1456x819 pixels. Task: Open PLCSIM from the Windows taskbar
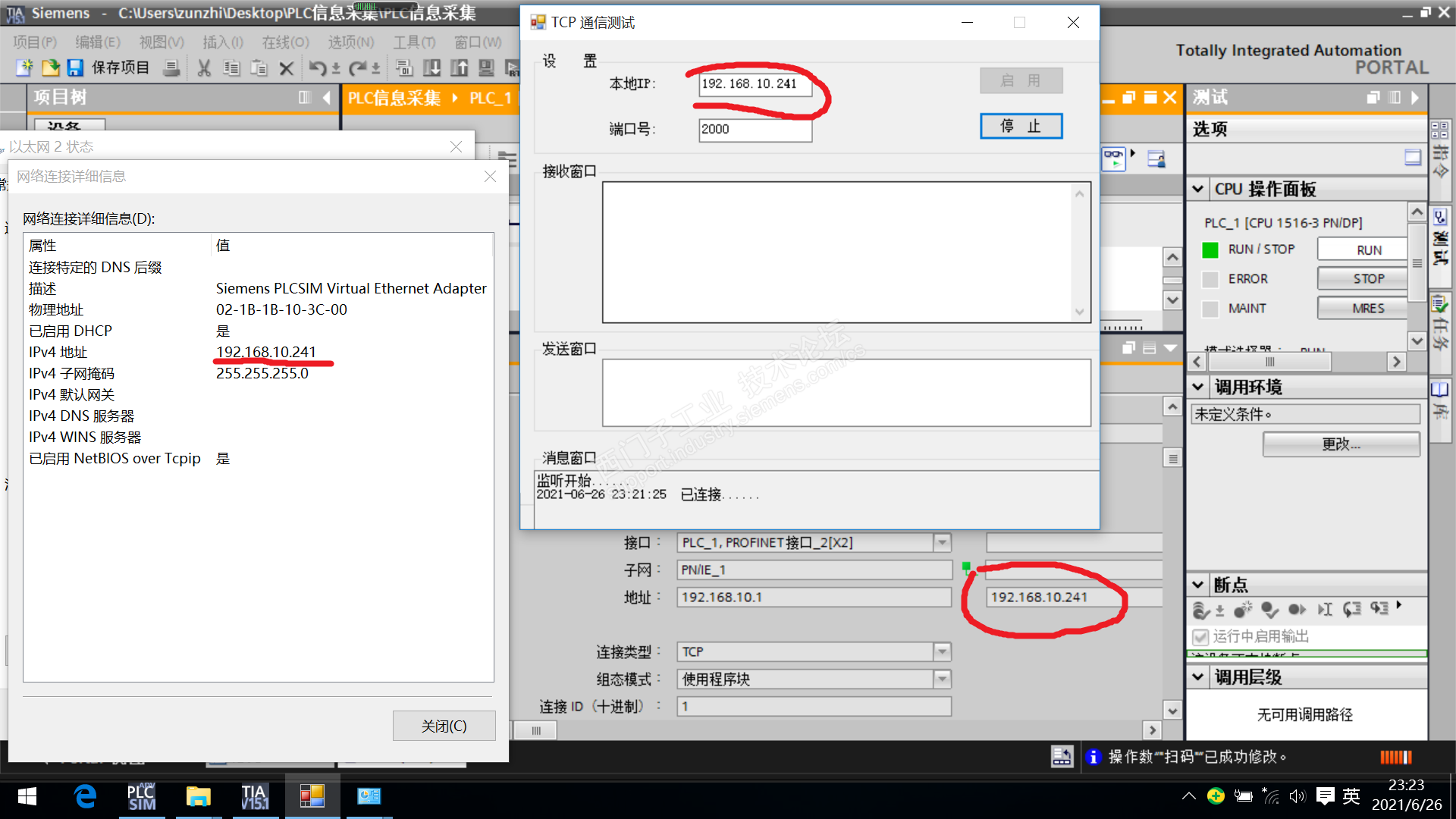click(141, 796)
